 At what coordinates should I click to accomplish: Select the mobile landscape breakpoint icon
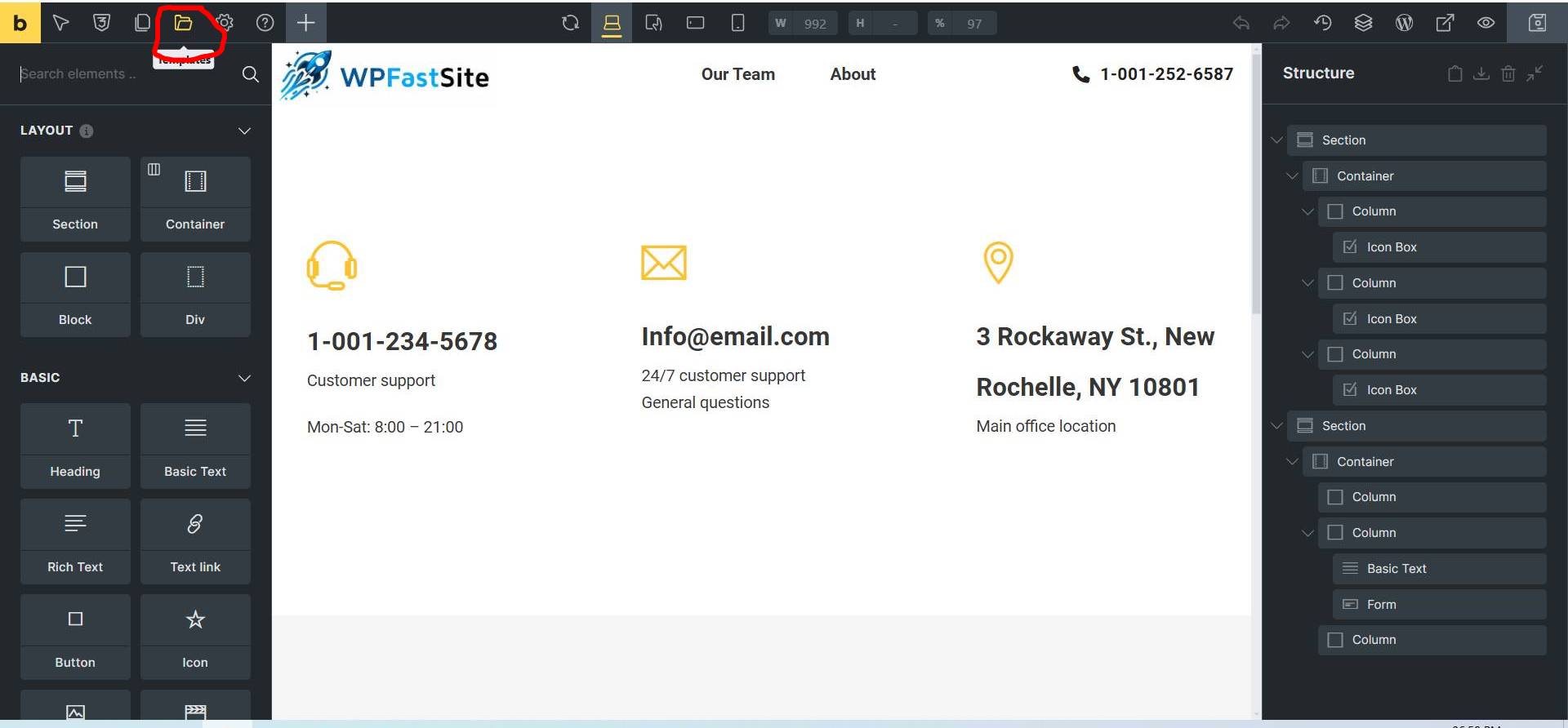point(696,23)
